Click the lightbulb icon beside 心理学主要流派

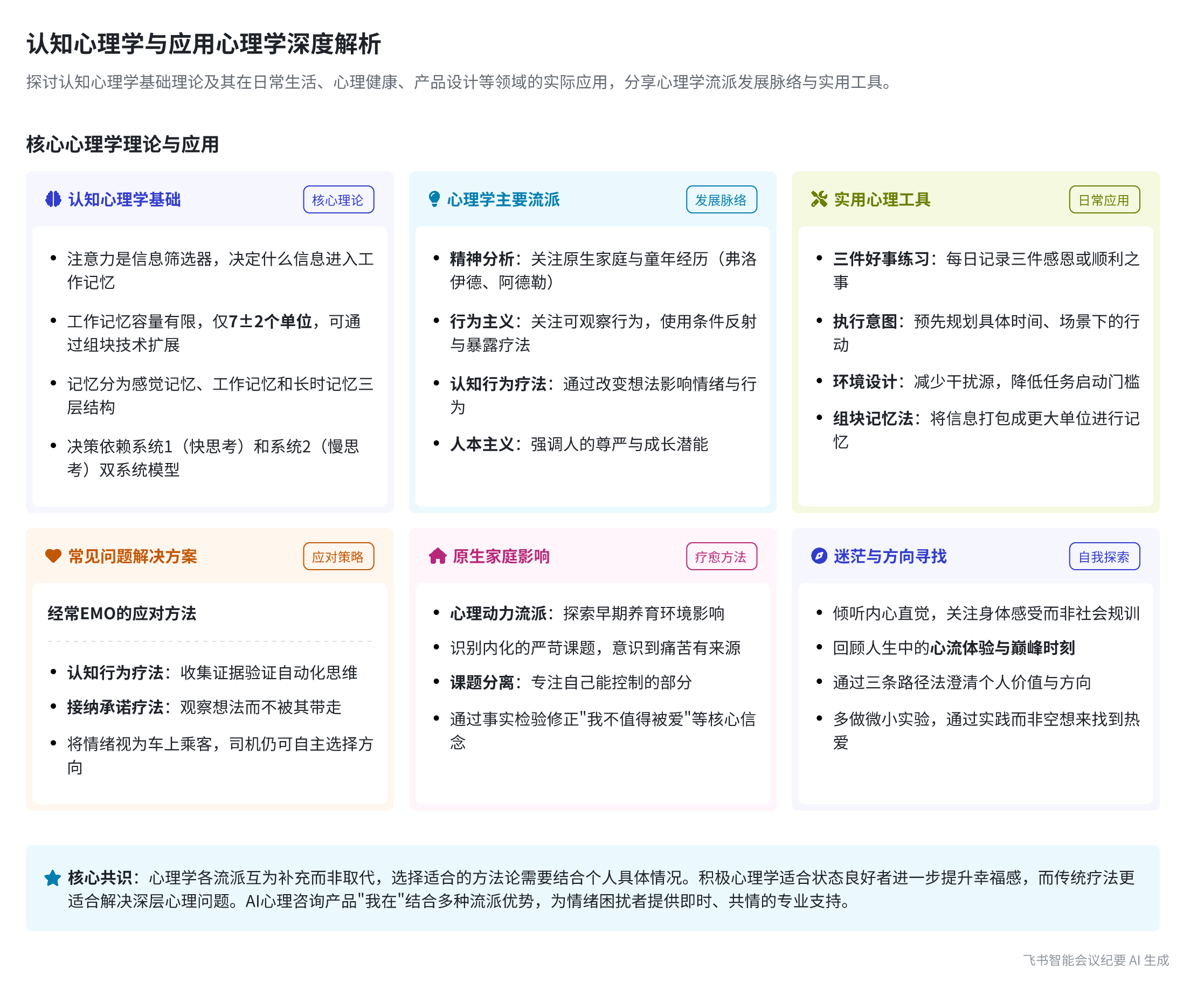pyautogui.click(x=434, y=199)
